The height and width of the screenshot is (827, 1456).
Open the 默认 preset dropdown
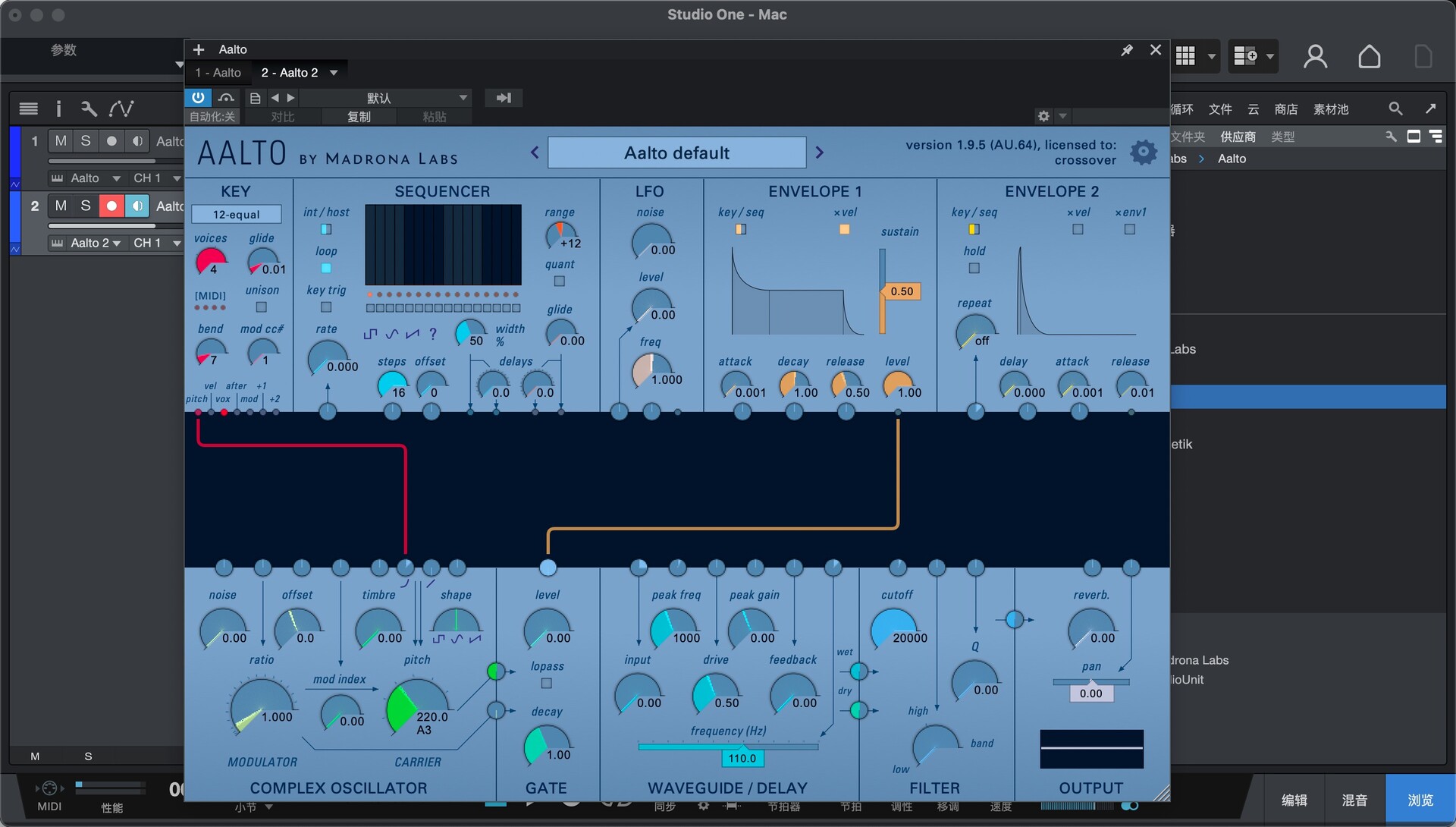386,98
